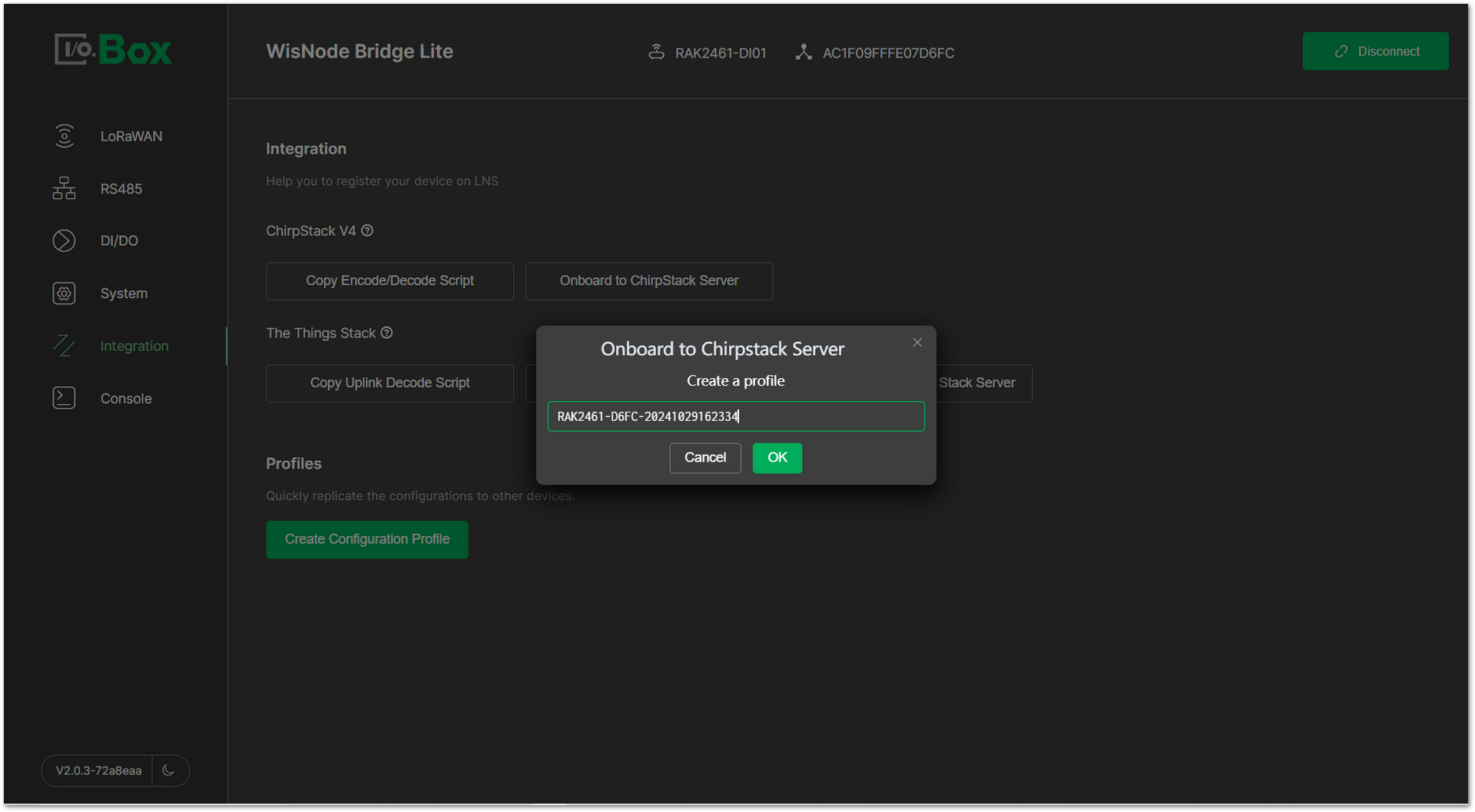The height and width of the screenshot is (812, 1475).
Task: Toggle dark mode moon icon
Action: coord(169,771)
